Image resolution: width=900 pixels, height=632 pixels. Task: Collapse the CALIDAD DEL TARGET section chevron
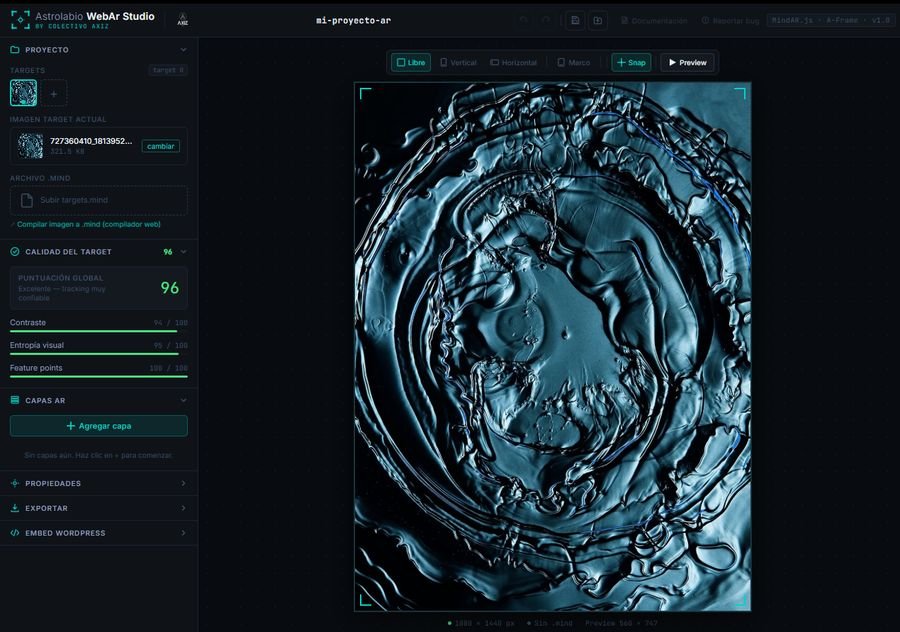tap(183, 251)
